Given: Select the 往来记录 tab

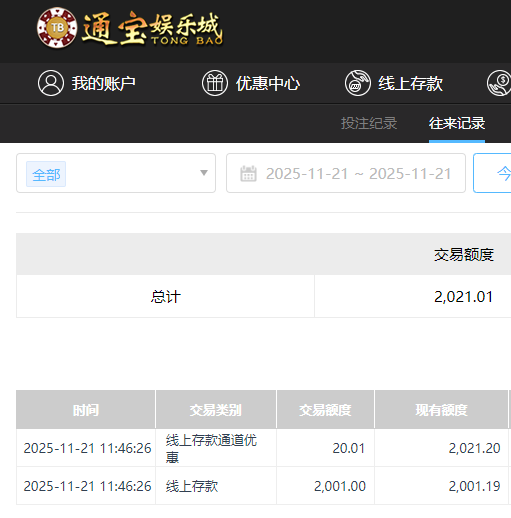Looking at the screenshot, I should 457,123.
